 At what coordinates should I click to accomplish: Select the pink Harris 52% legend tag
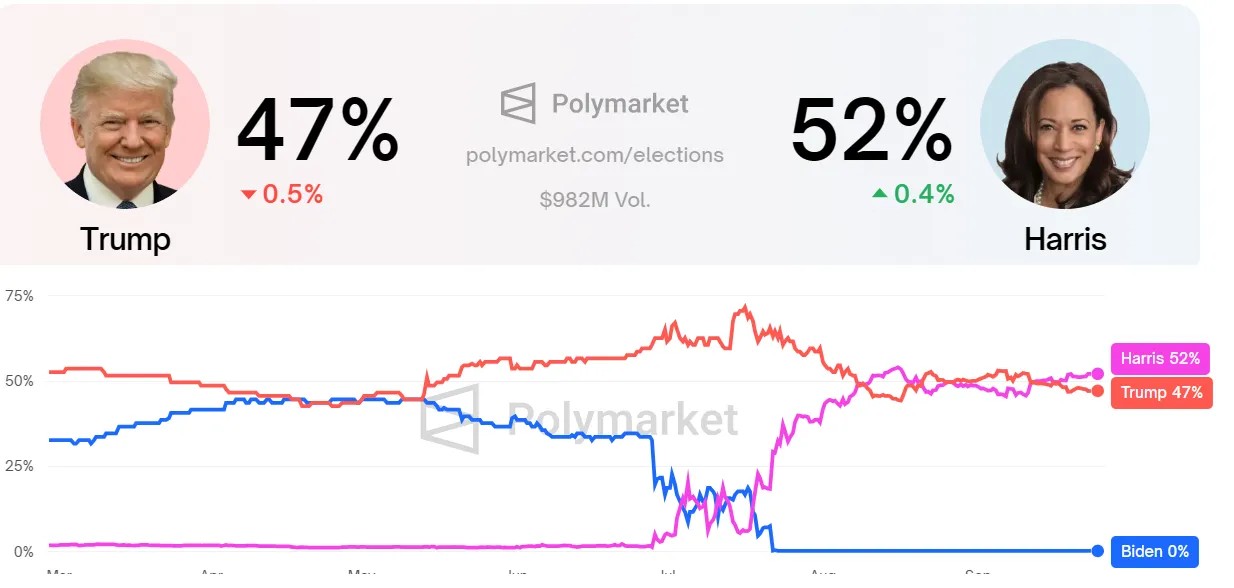click(1161, 359)
